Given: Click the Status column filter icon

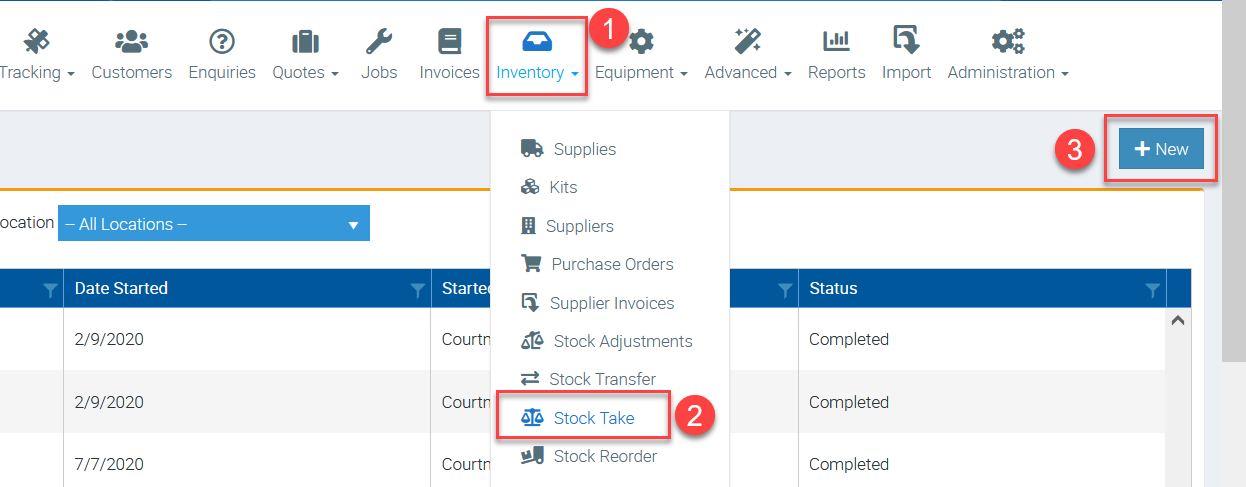Looking at the screenshot, I should click(1152, 289).
